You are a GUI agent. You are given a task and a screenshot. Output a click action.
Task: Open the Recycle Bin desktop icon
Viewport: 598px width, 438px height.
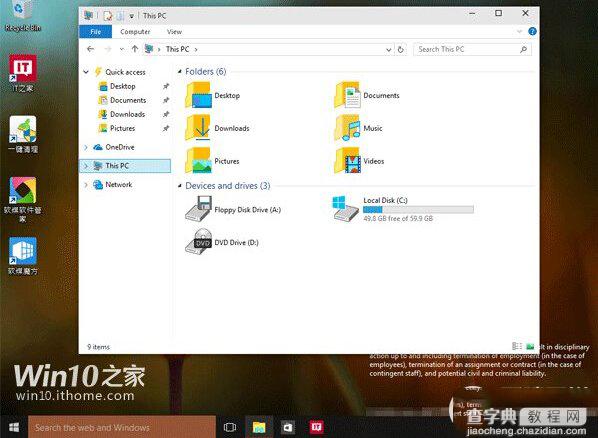[x=23, y=16]
